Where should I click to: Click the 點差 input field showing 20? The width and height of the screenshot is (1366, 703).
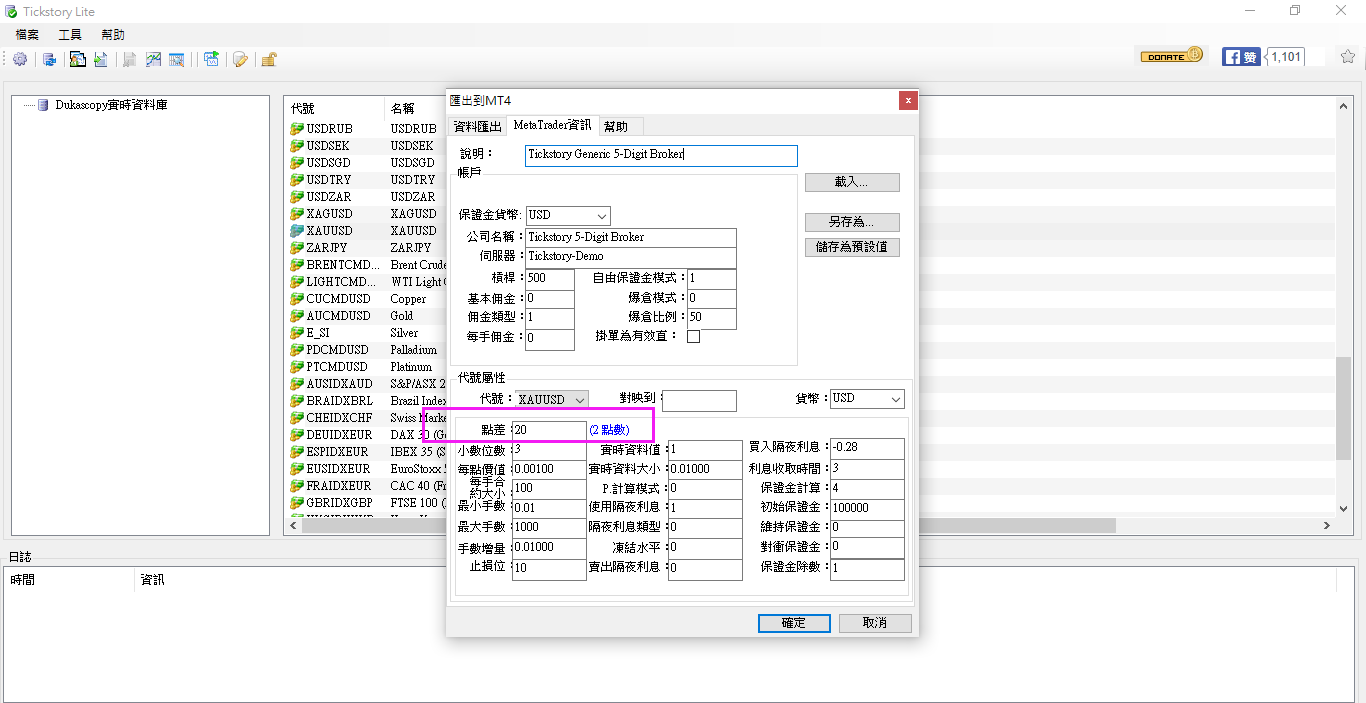[x=549, y=430]
